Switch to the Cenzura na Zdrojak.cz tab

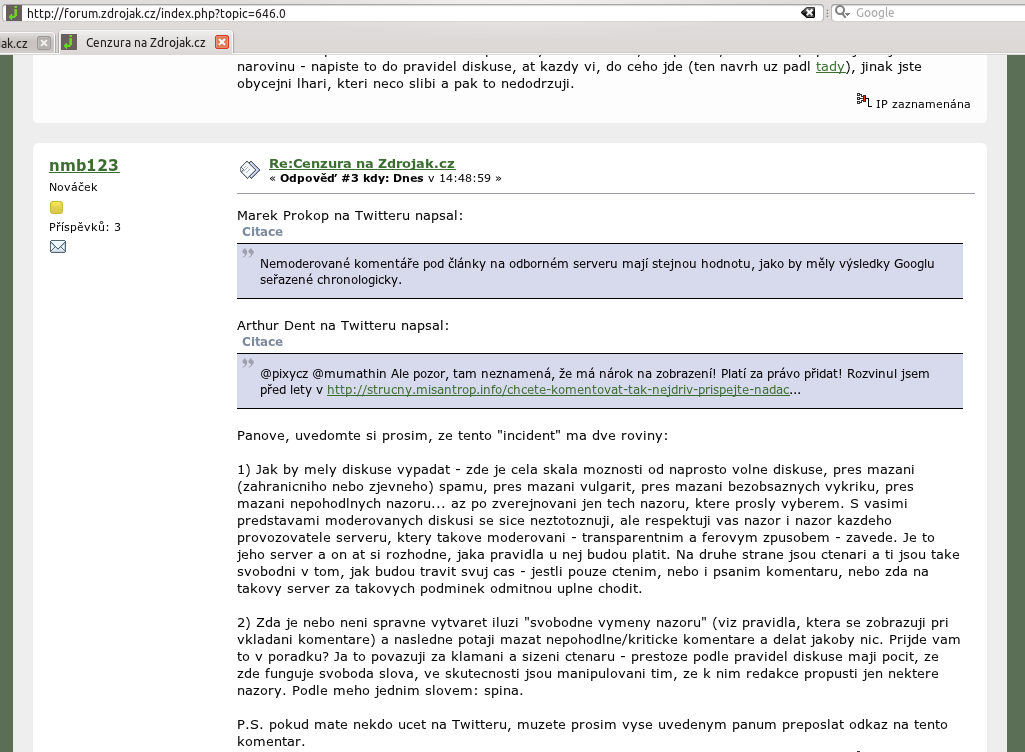146,43
